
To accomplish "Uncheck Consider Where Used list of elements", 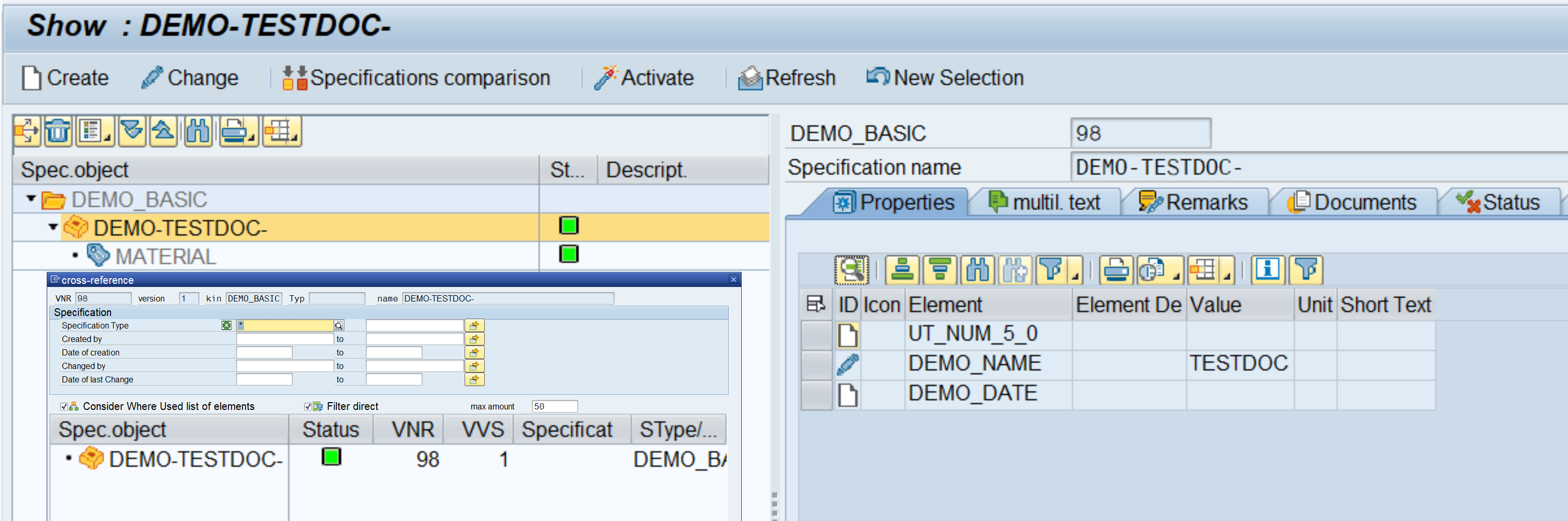I will (64, 406).
